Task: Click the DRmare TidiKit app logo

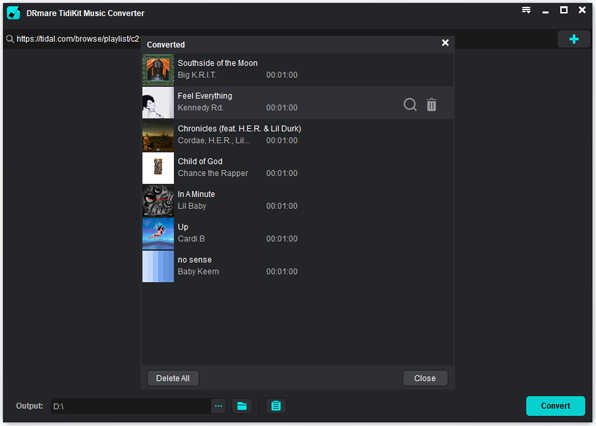Action: pos(14,13)
